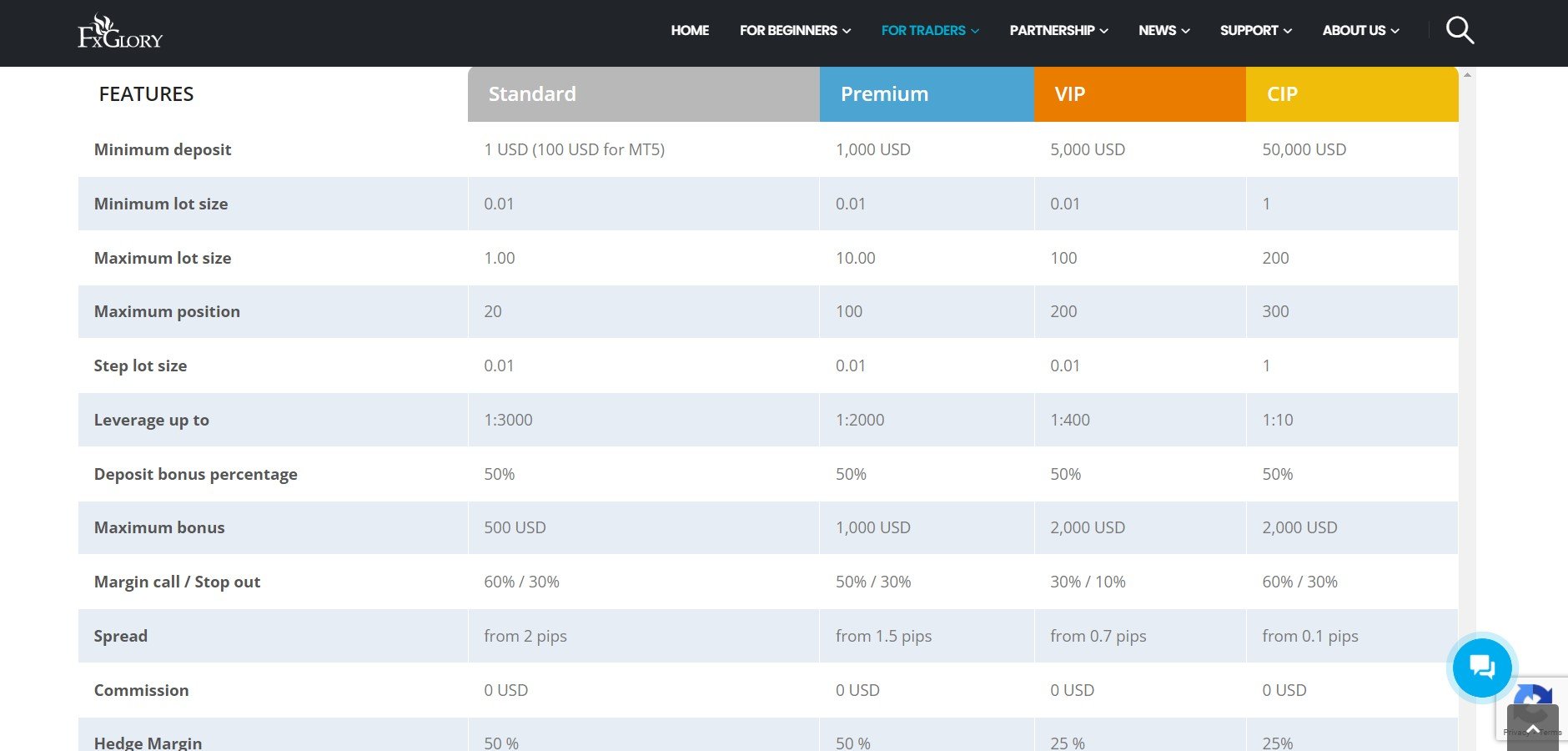The width and height of the screenshot is (1568, 751).
Task: Click the "Maximum position" row label
Action: point(167,311)
